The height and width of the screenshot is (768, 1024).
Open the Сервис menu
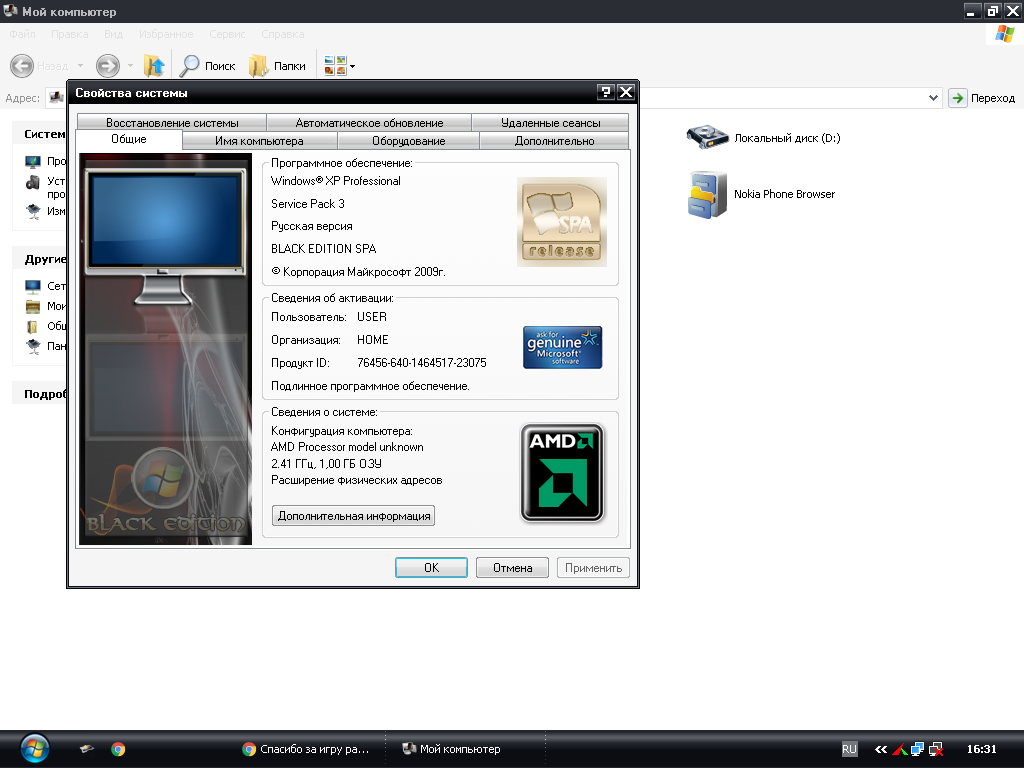click(x=227, y=34)
